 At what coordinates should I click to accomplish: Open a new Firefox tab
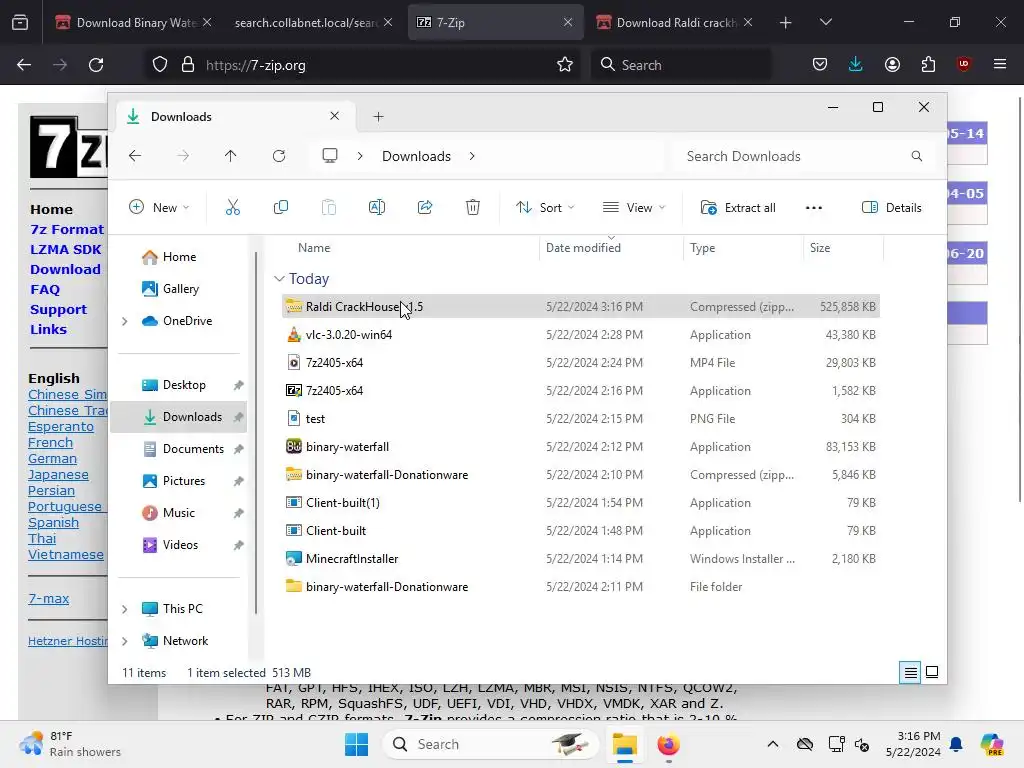point(786,22)
